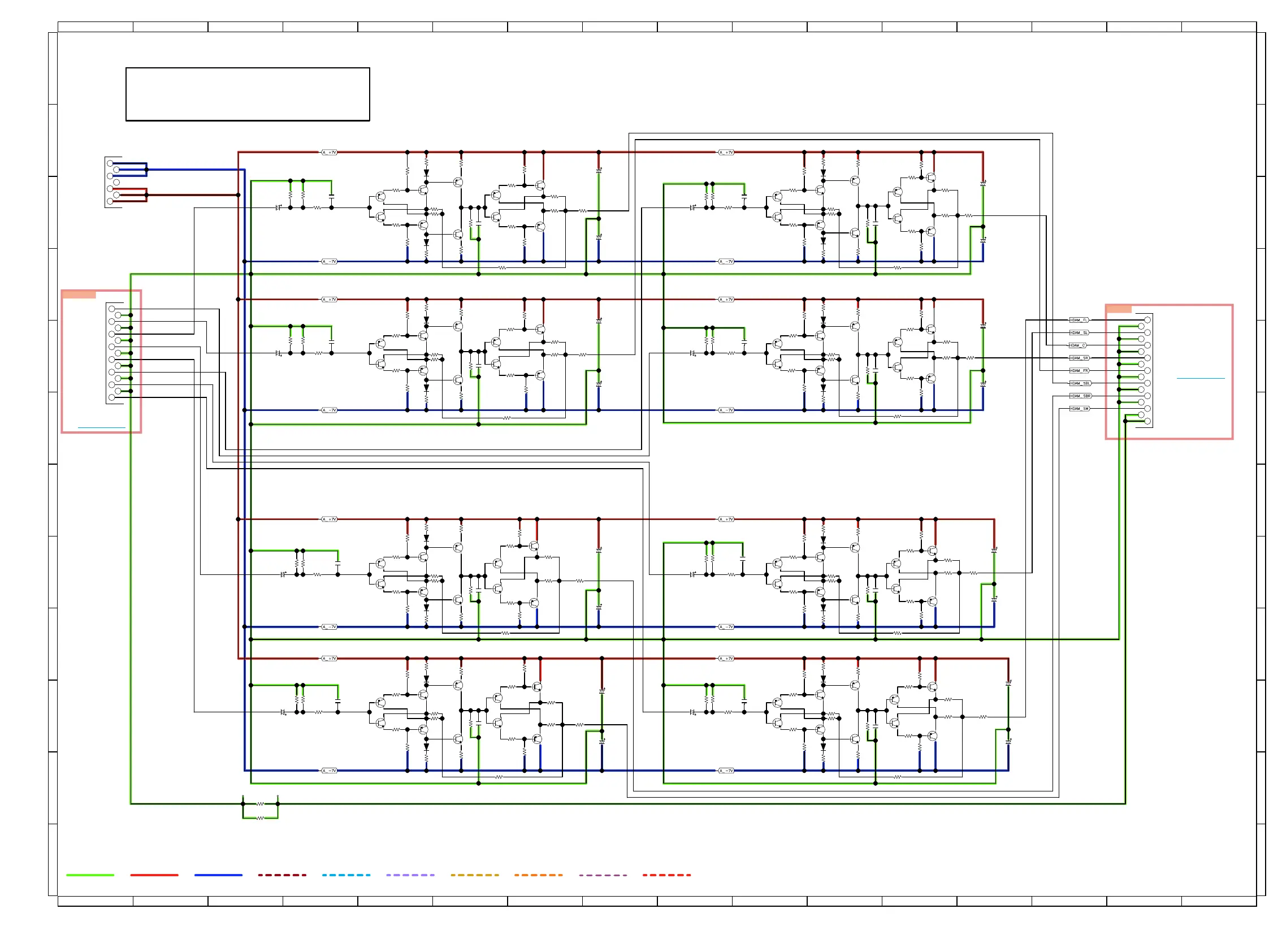Click the solid red legend line
The width and height of the screenshot is (1282, 952).
154,875
